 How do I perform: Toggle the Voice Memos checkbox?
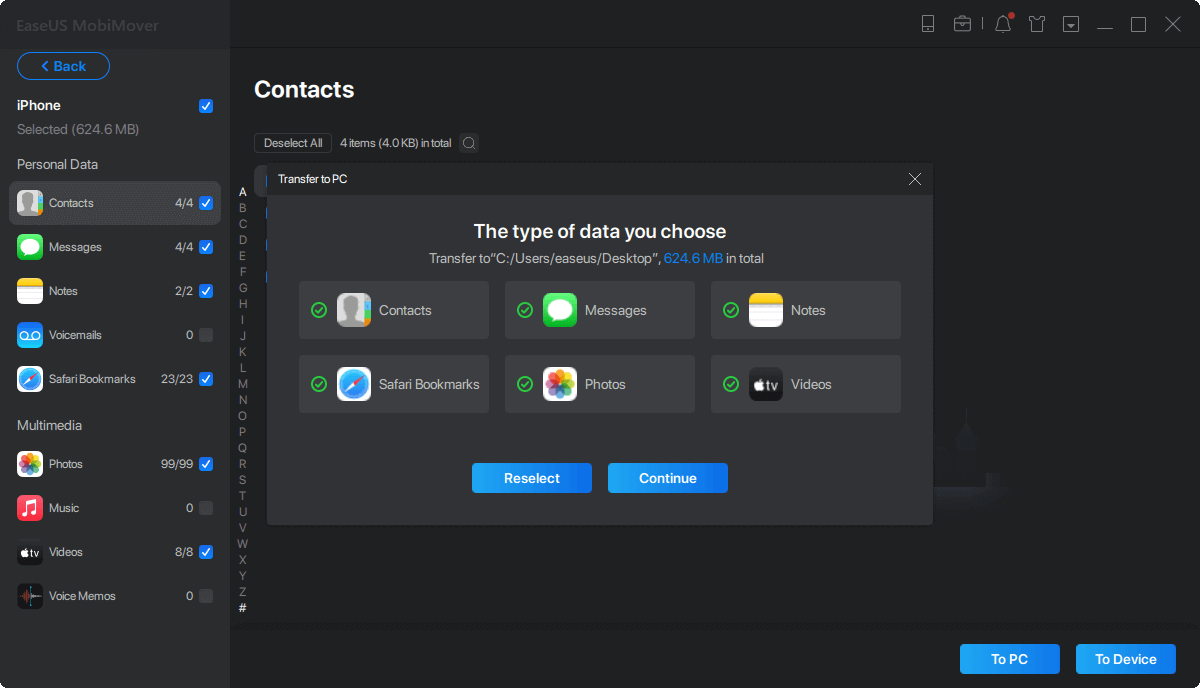[x=206, y=596]
